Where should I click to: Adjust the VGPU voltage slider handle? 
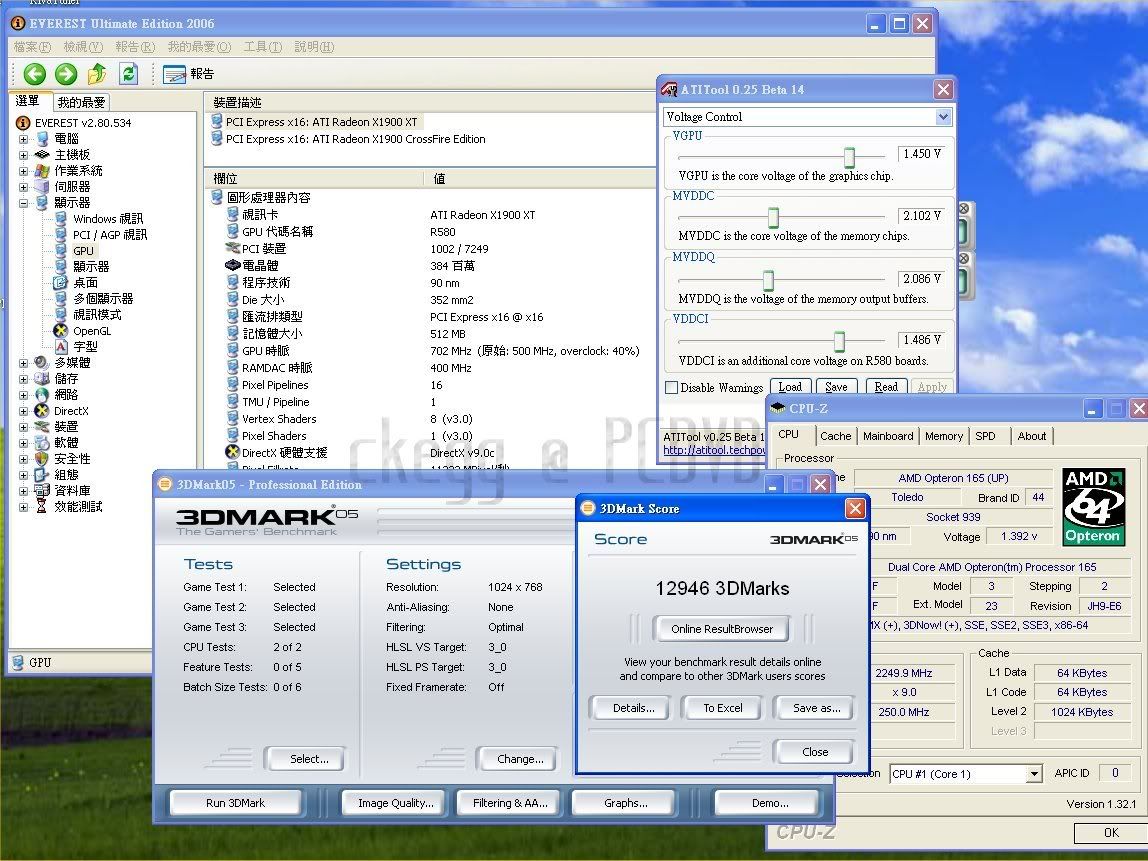click(849, 157)
